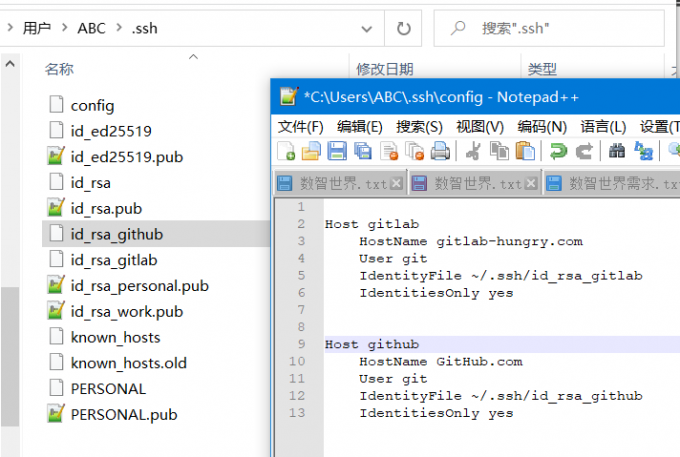
Task: Click the Save All toolbar icon
Action: tap(362, 151)
